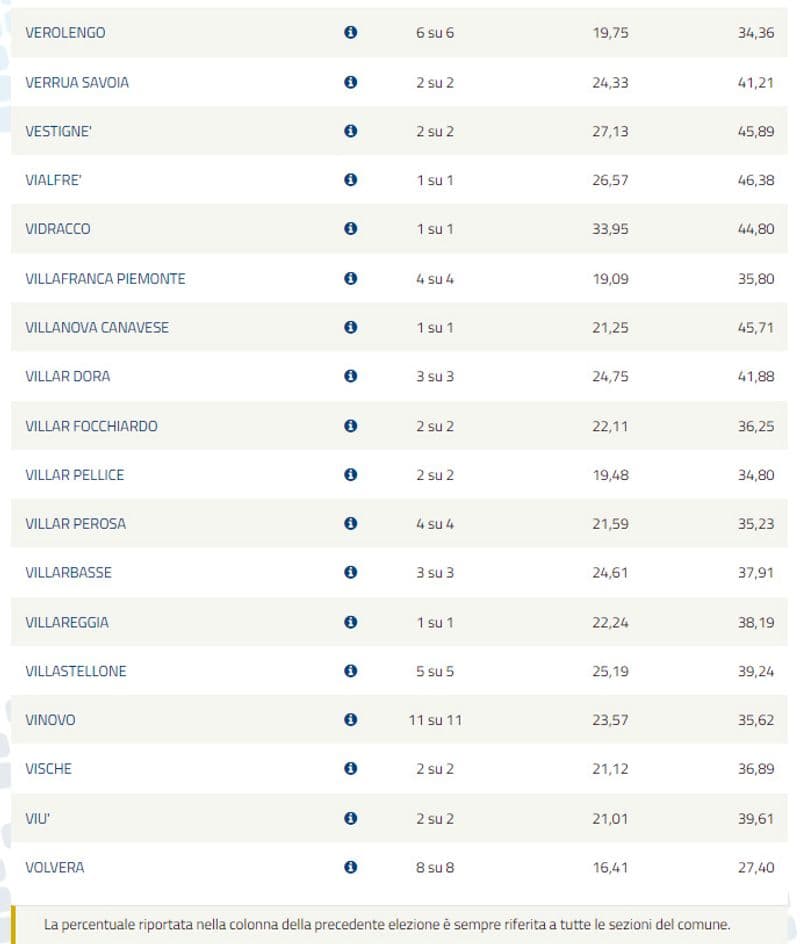The width and height of the screenshot is (800, 944).
Task: Show info for VIDRACCO row
Action: [350, 229]
